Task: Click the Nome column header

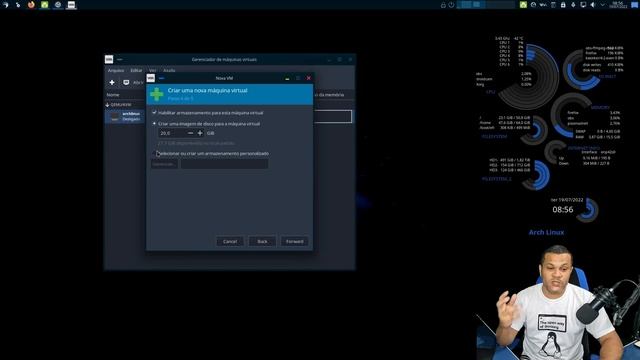Action: (x=113, y=95)
